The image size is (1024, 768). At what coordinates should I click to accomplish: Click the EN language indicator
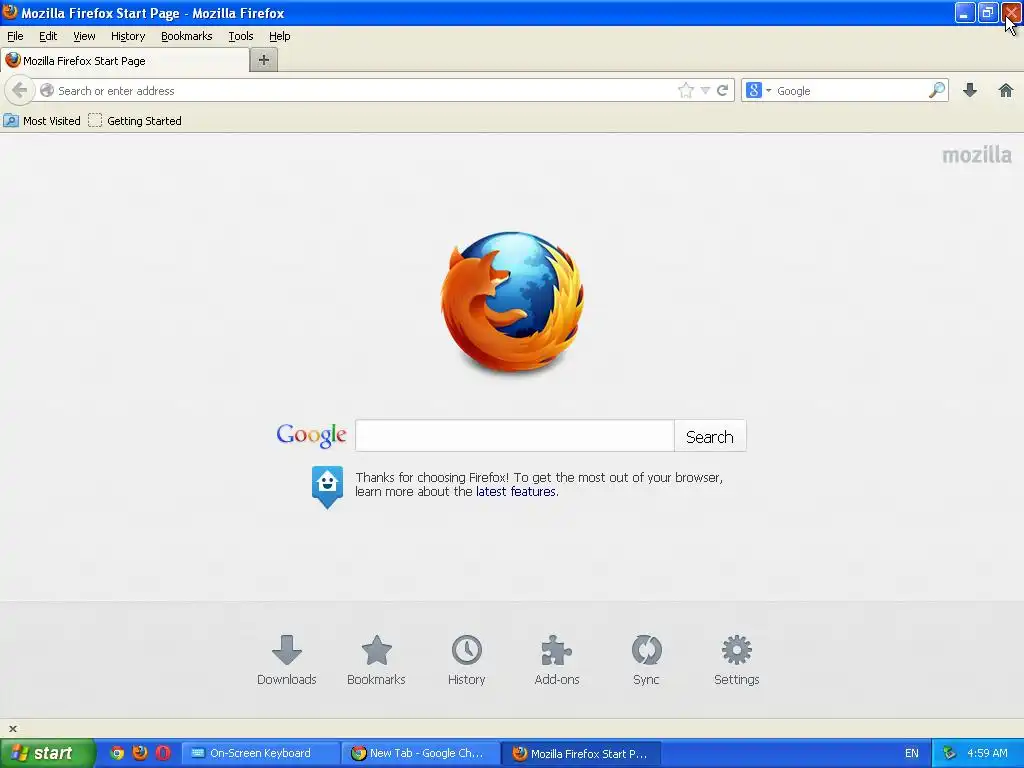pos(912,753)
